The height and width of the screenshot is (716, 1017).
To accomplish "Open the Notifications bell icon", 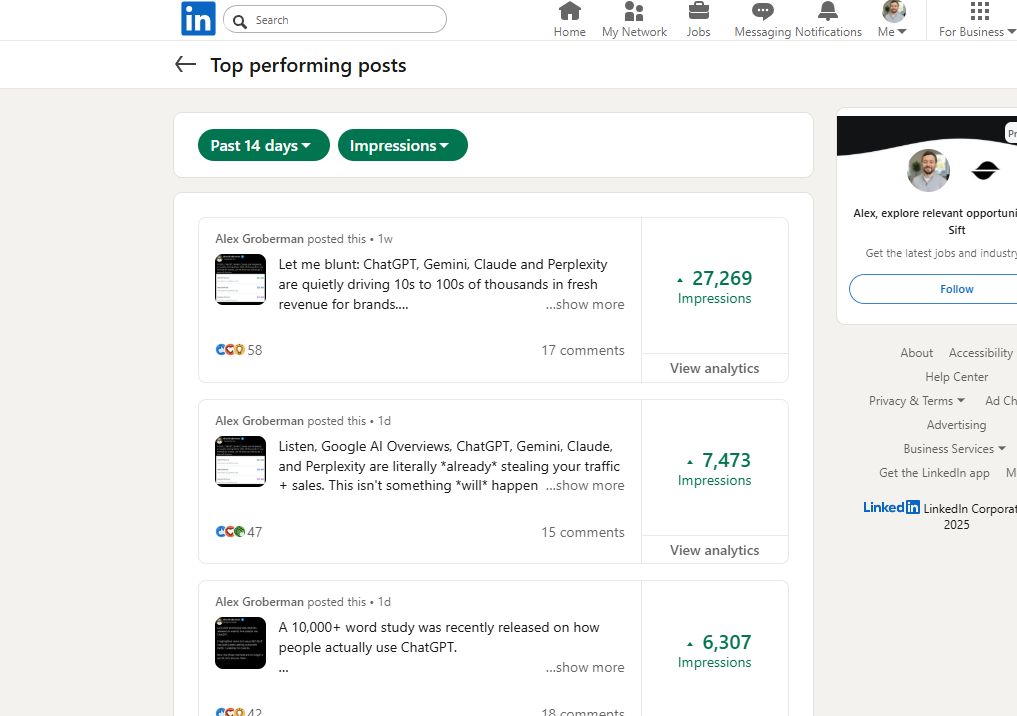I will pyautogui.click(x=828, y=19).
